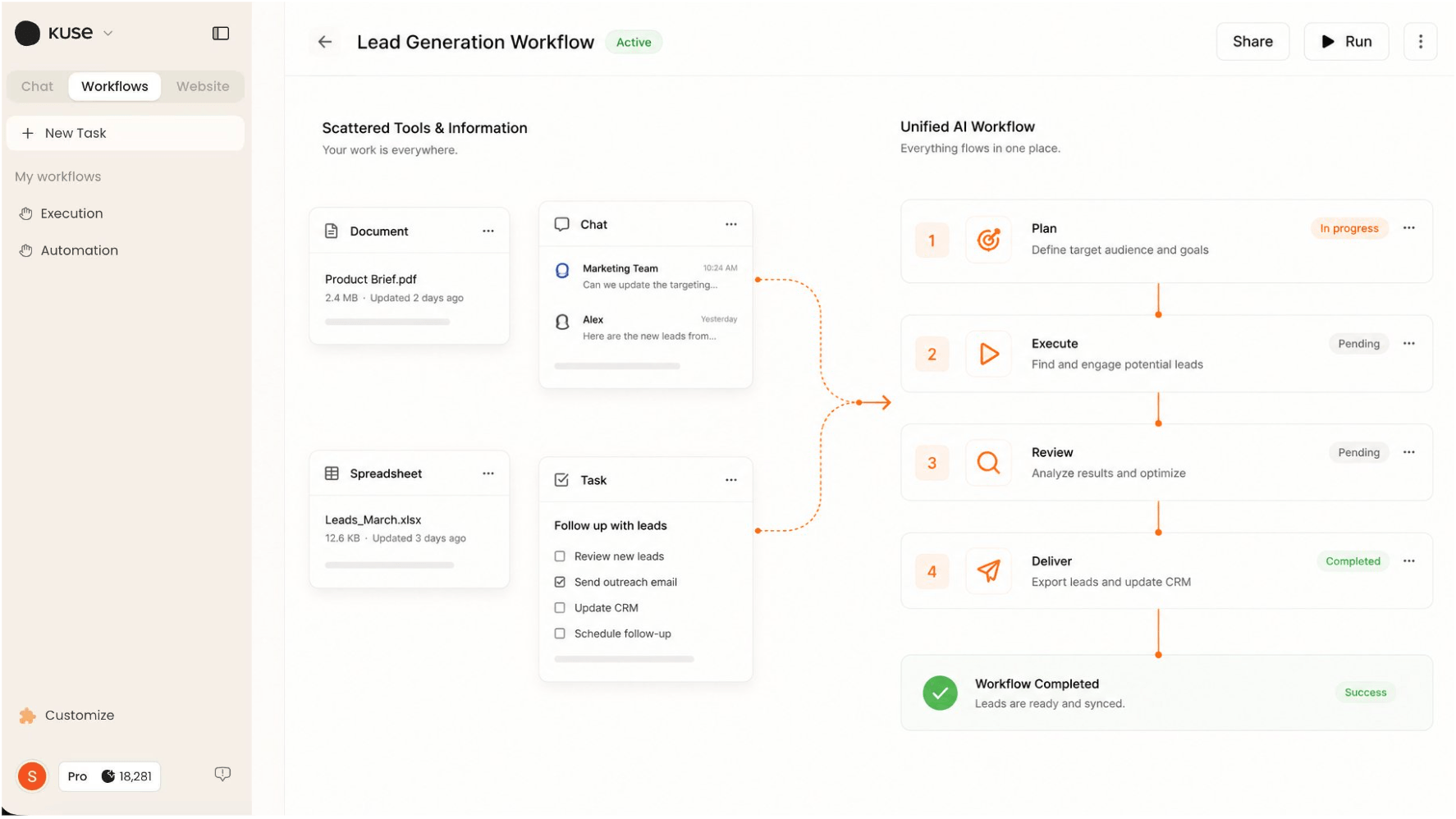Click the Execute step Pending badge
Image resolution: width=1456 pixels, height=819 pixels.
point(1358,344)
